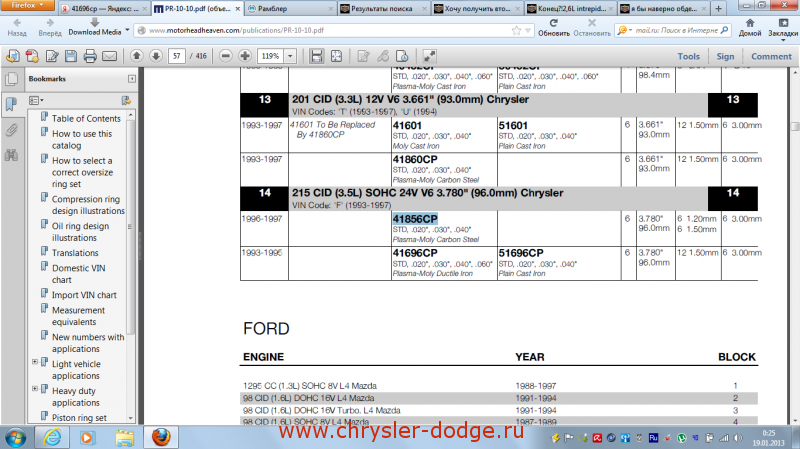Open the zoom level dropdown arrow
Viewport: 800px width, 449px height.
290,56
